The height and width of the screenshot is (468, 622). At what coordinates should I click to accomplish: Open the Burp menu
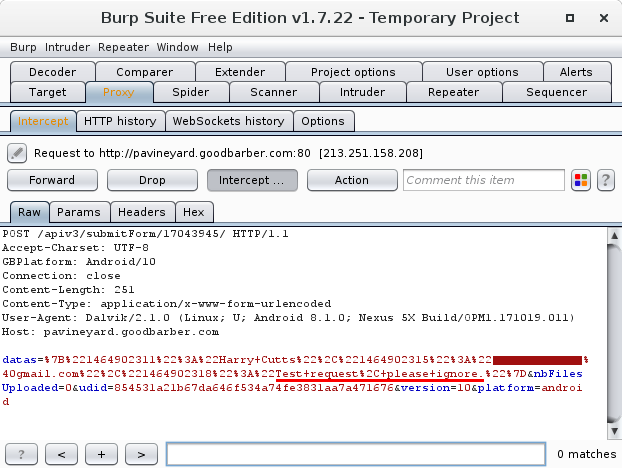23,47
